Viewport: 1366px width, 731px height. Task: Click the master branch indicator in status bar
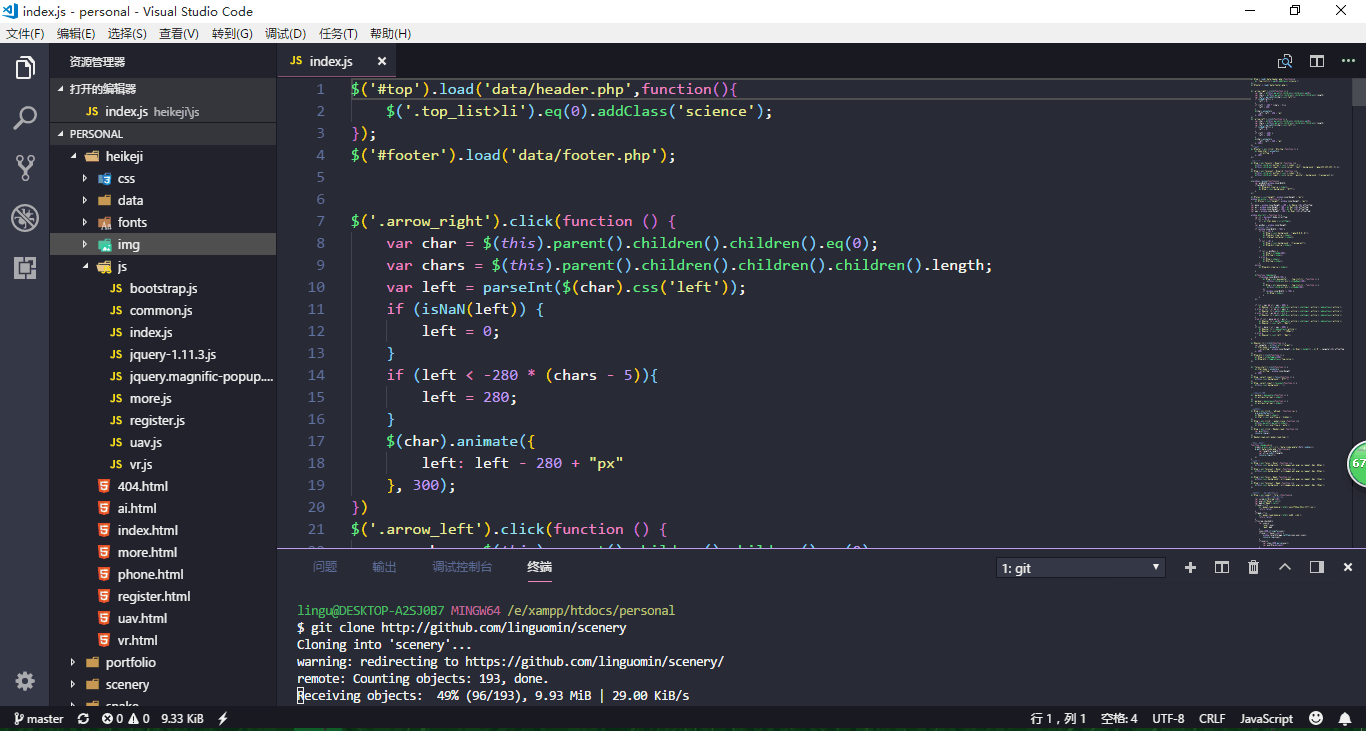pos(38,718)
